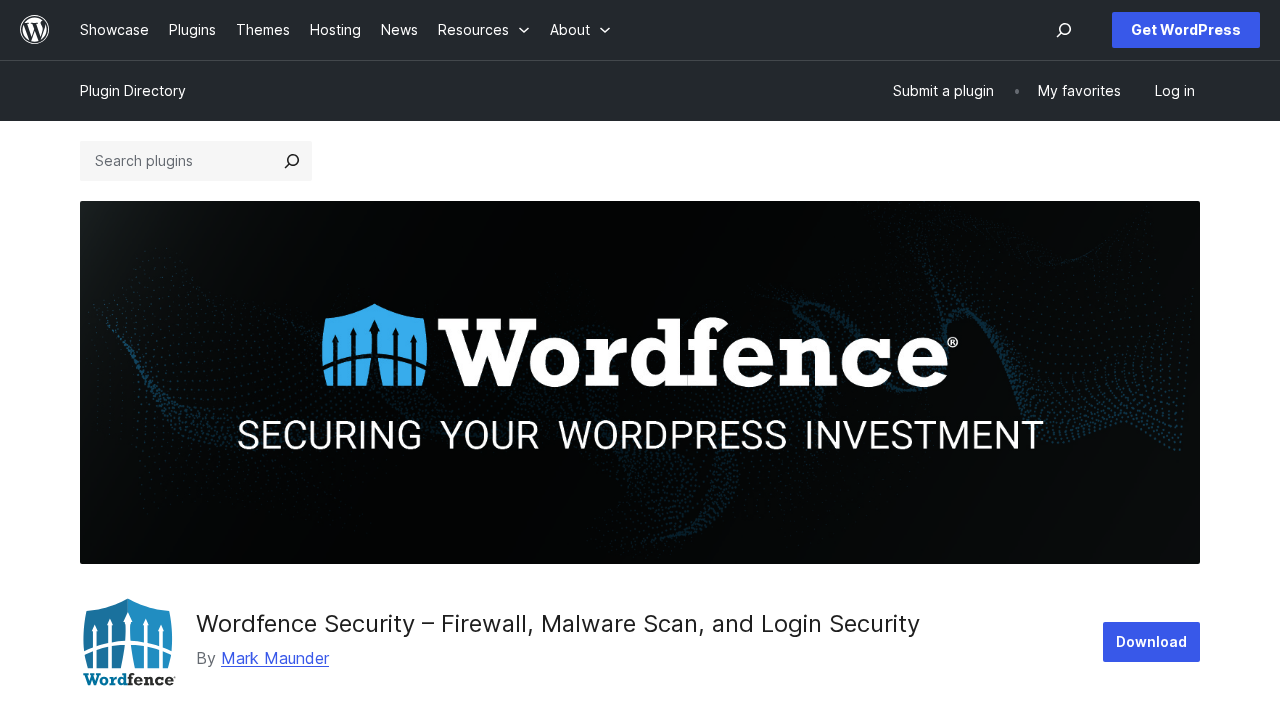The height and width of the screenshot is (720, 1280).
Task: Go to the Plugins menu item
Action: coord(192,30)
